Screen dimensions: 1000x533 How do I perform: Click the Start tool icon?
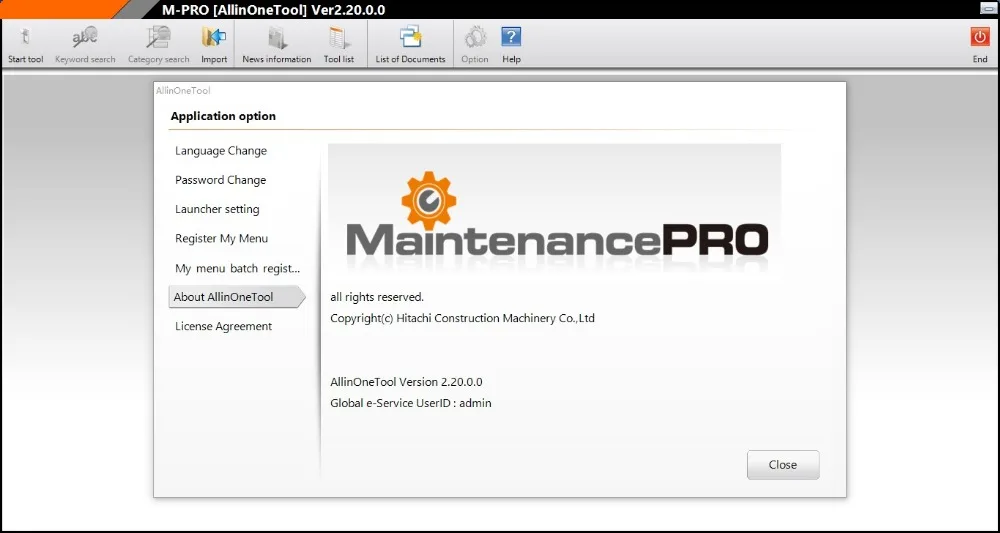click(x=26, y=38)
